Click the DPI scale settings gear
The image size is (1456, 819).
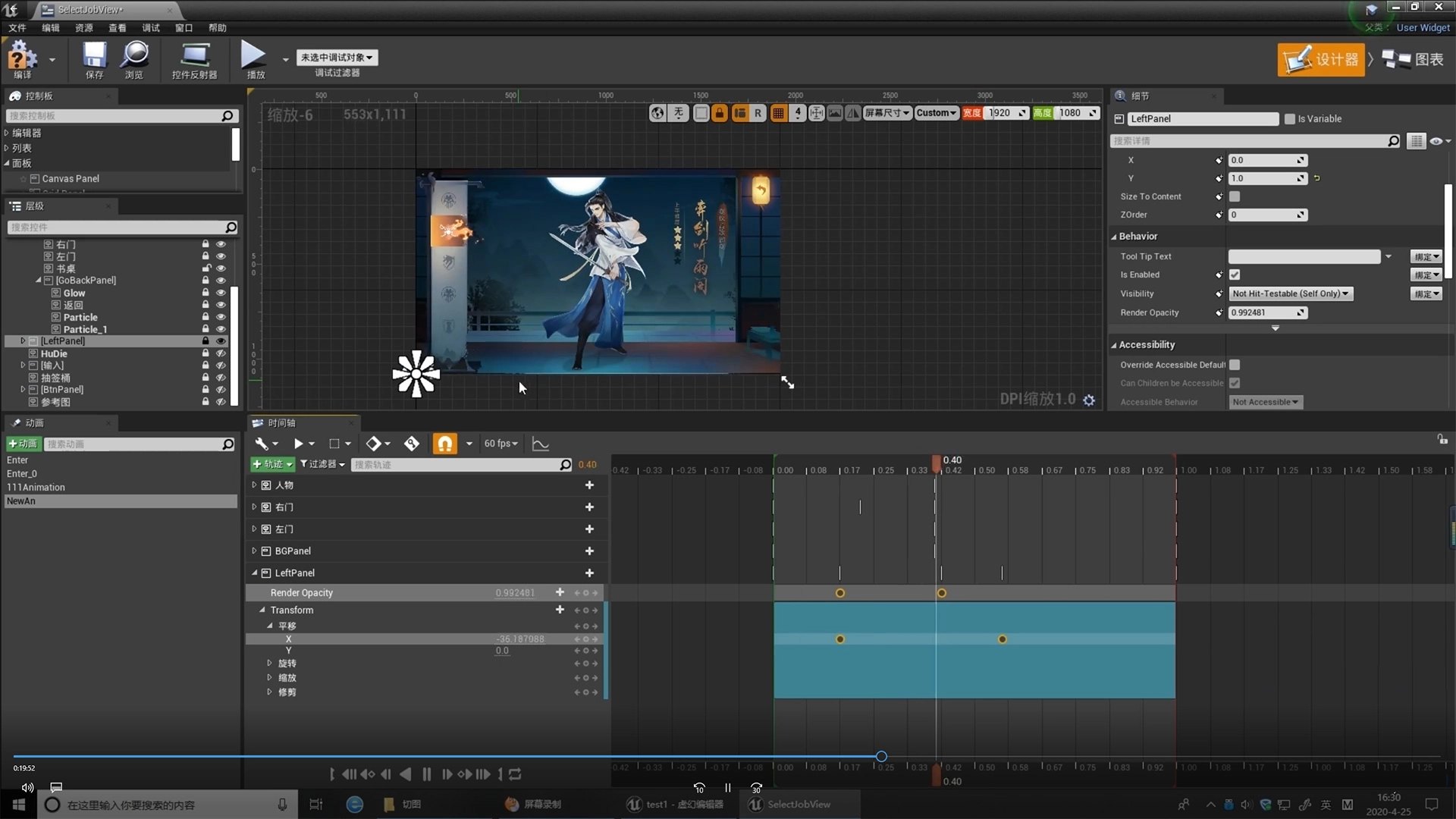tap(1089, 400)
